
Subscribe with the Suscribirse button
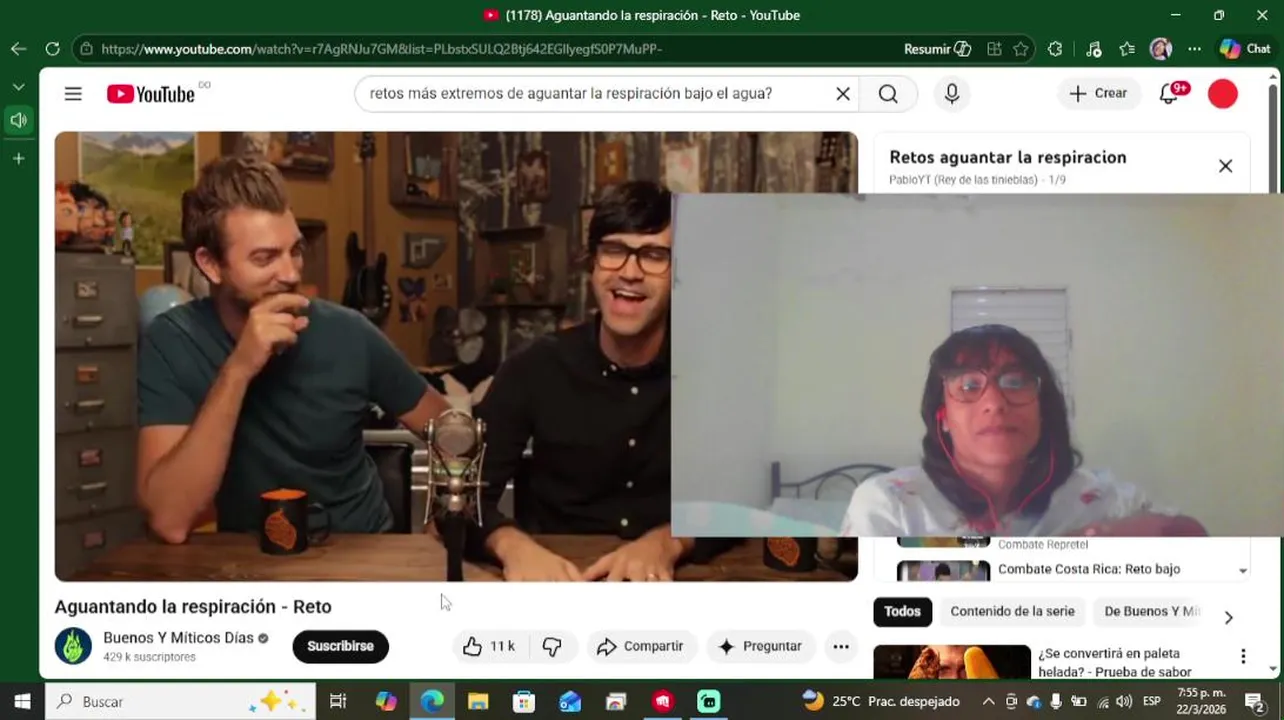pyautogui.click(x=340, y=646)
